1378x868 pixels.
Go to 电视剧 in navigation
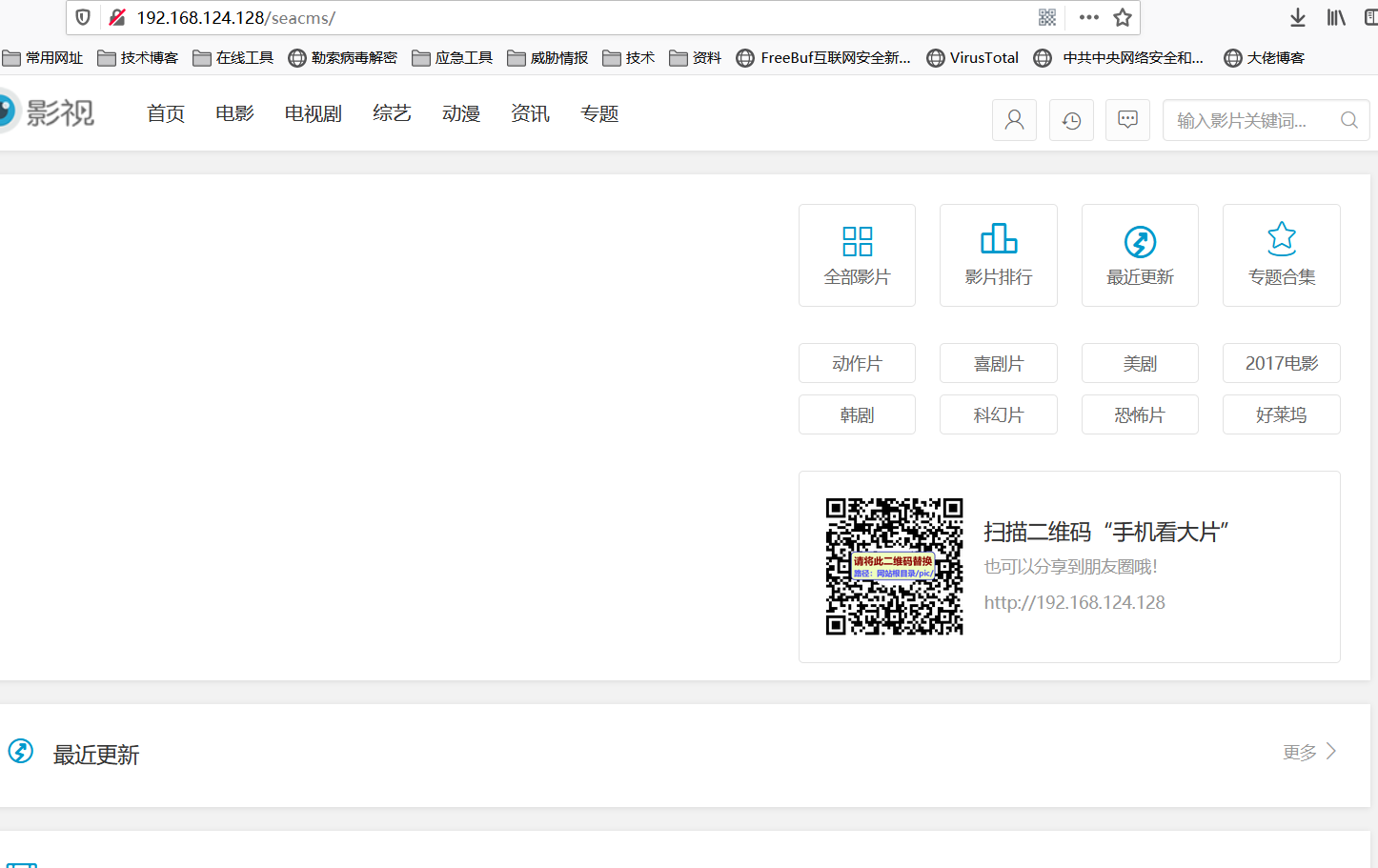click(x=314, y=113)
